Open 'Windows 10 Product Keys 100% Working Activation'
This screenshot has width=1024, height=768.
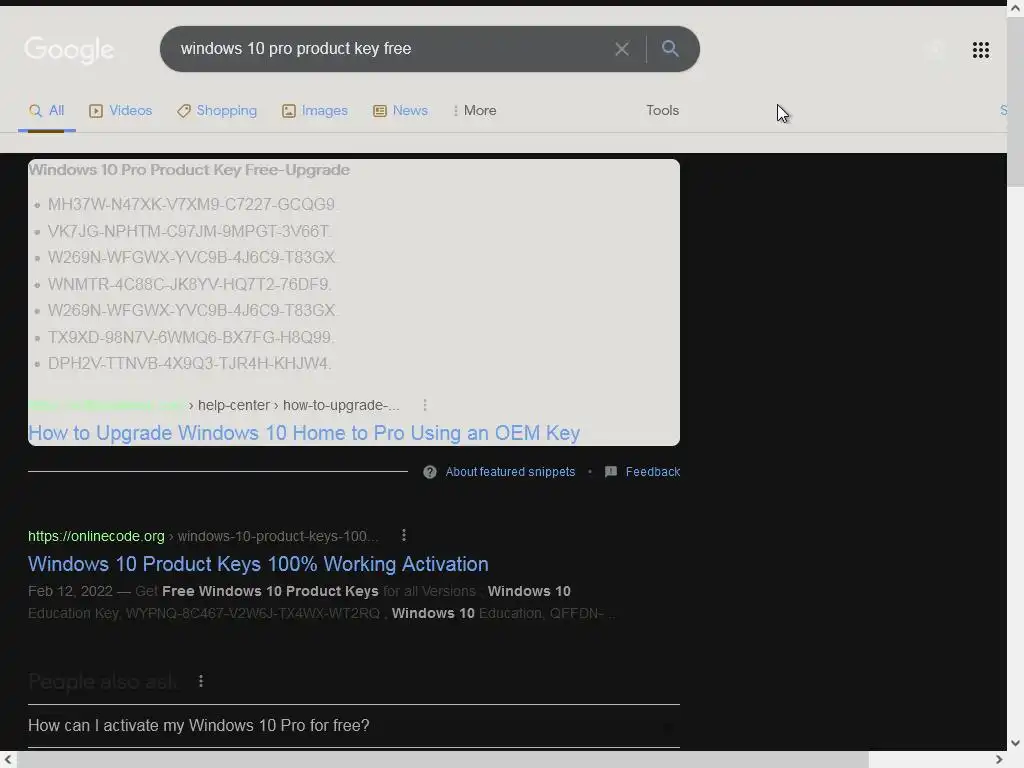pyautogui.click(x=258, y=564)
